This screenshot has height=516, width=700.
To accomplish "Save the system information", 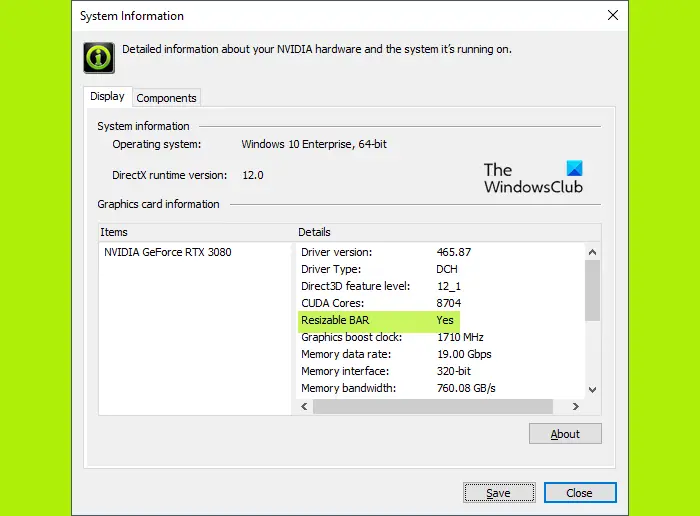I will tap(499, 493).
